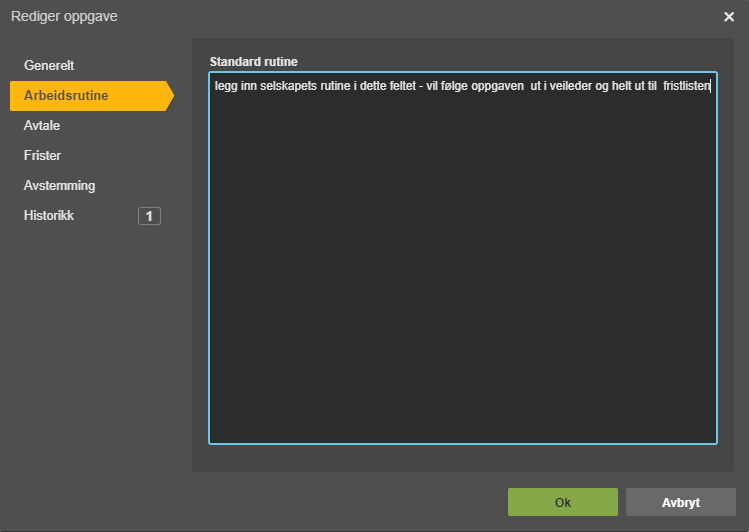
Task: Click the Rediger oppgave dialog title
Action: (x=64, y=17)
